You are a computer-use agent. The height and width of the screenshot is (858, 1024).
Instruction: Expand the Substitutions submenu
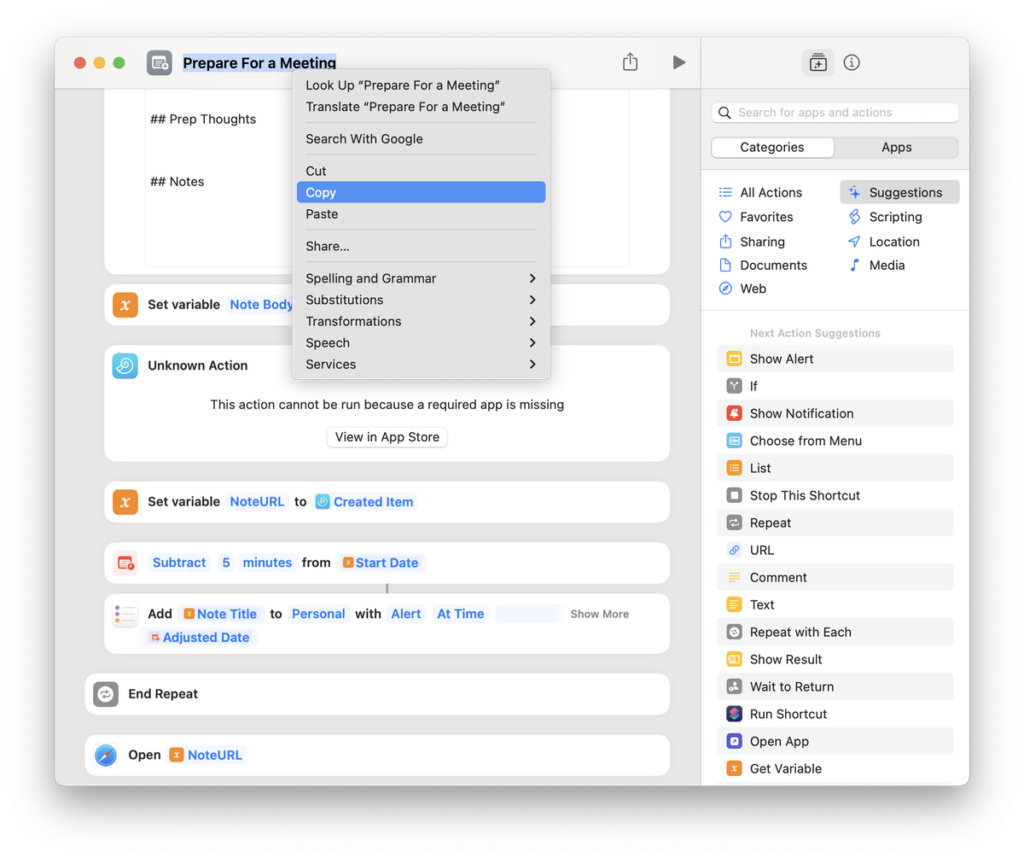click(x=421, y=300)
